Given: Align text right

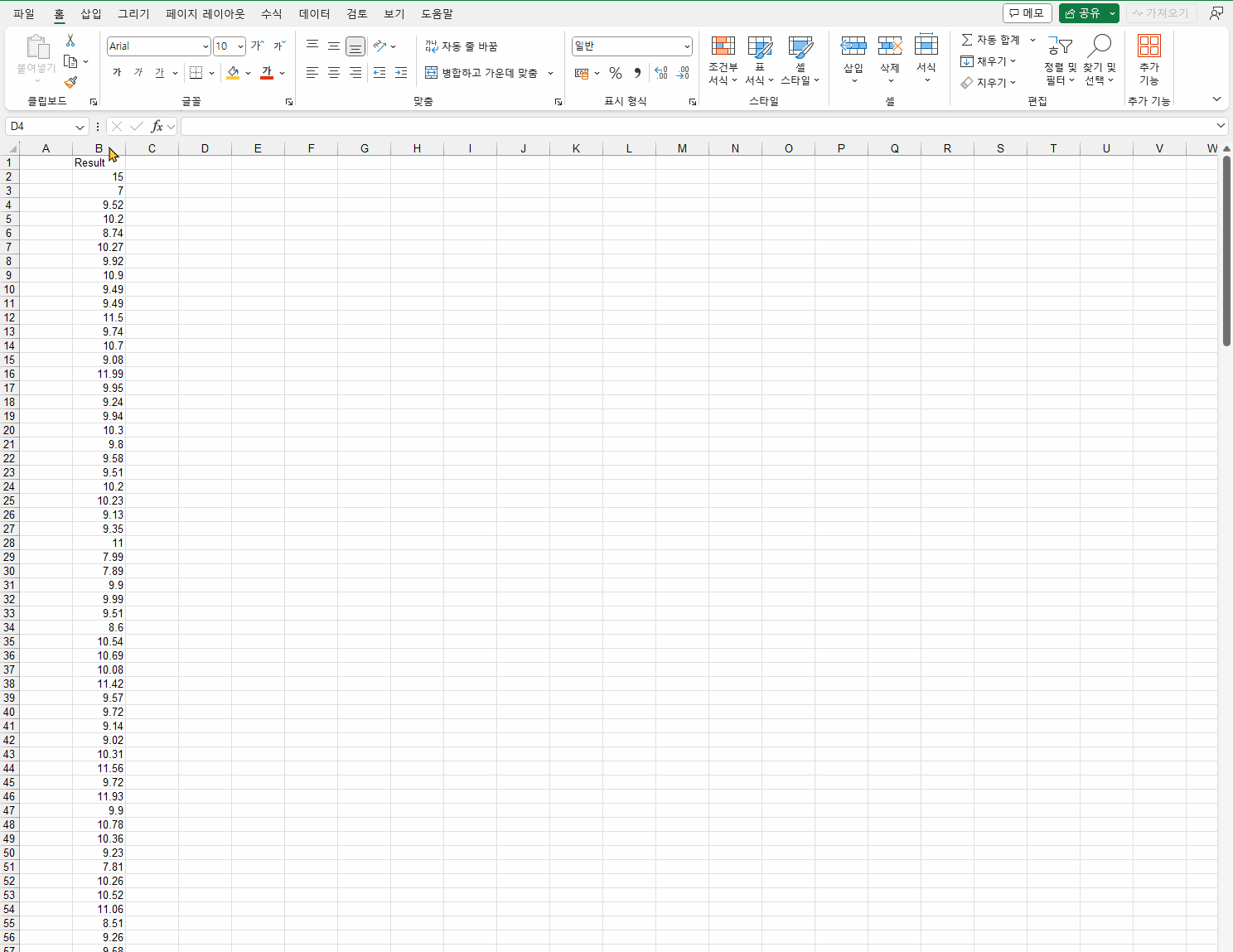Looking at the screenshot, I should coord(355,73).
